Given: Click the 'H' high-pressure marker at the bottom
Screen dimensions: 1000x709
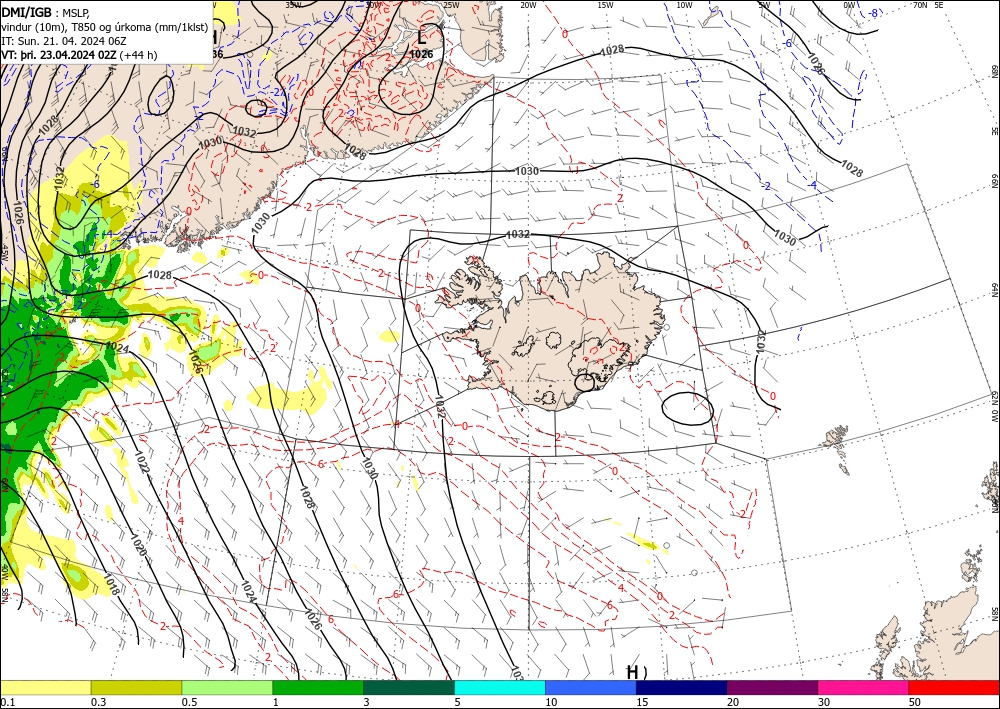Looking at the screenshot, I should pyautogui.click(x=633, y=672).
